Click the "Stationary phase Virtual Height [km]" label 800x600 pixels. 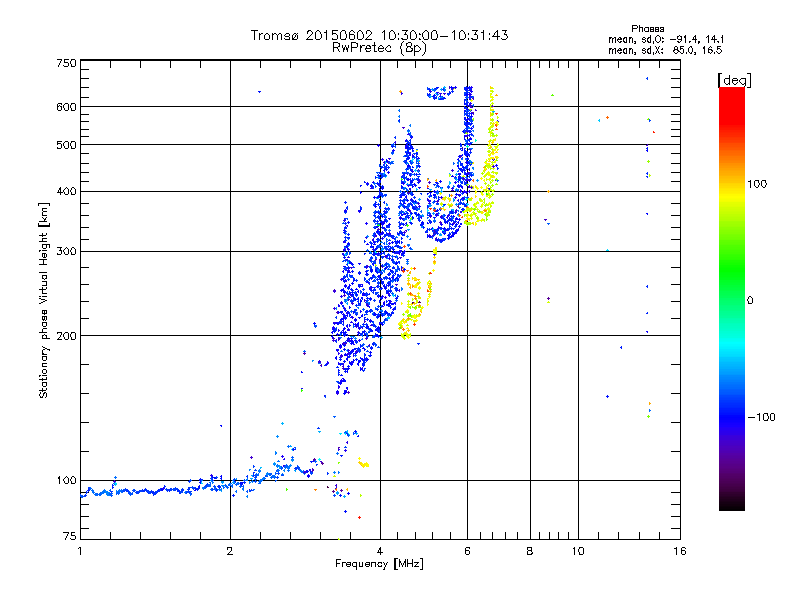pyautogui.click(x=44, y=300)
